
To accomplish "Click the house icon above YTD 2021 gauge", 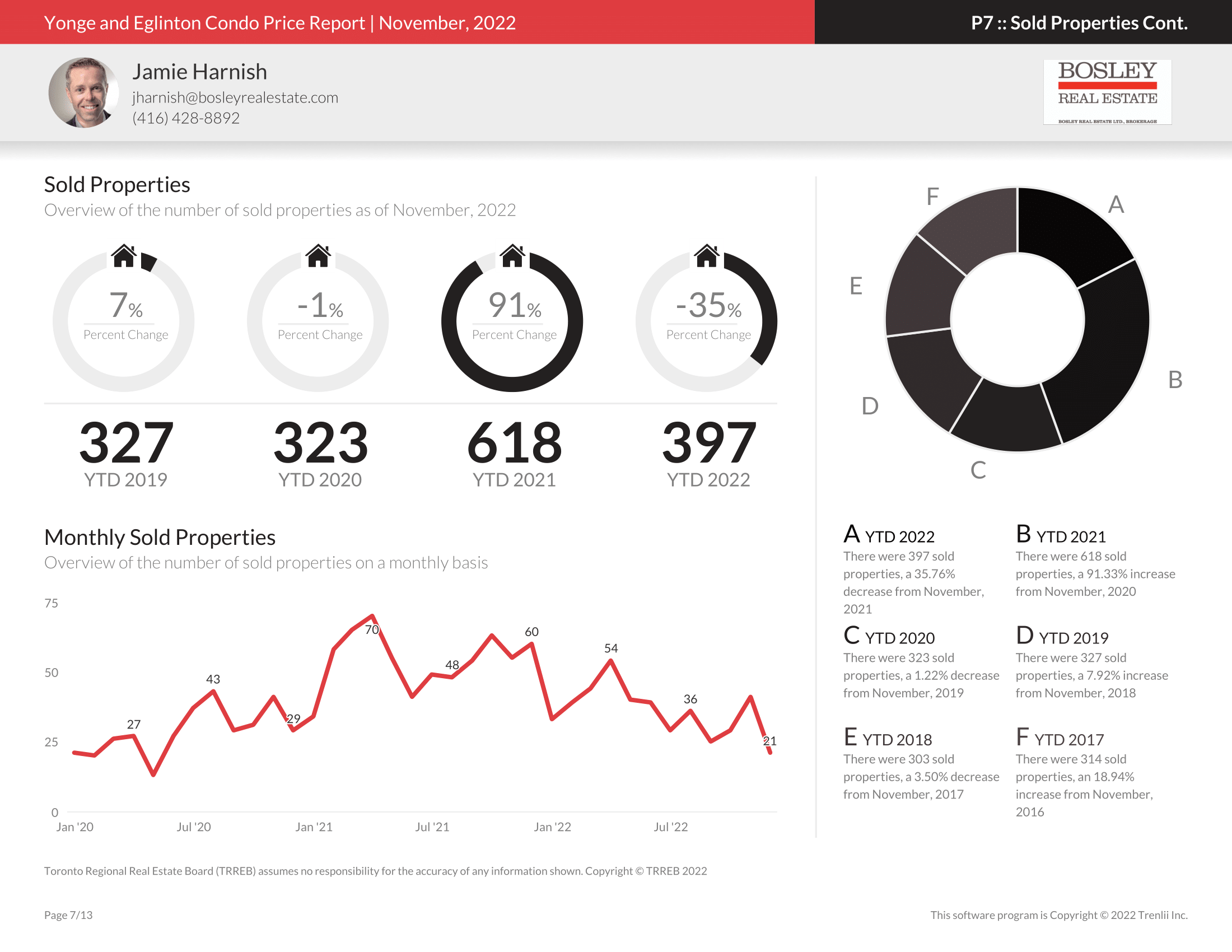I will tap(513, 256).
